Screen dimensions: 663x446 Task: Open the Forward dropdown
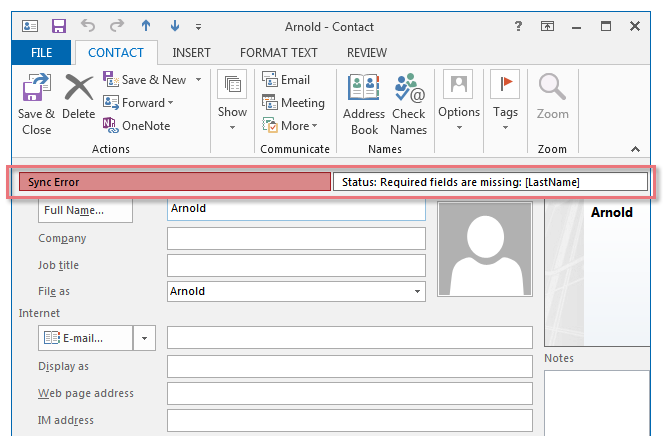138,102
